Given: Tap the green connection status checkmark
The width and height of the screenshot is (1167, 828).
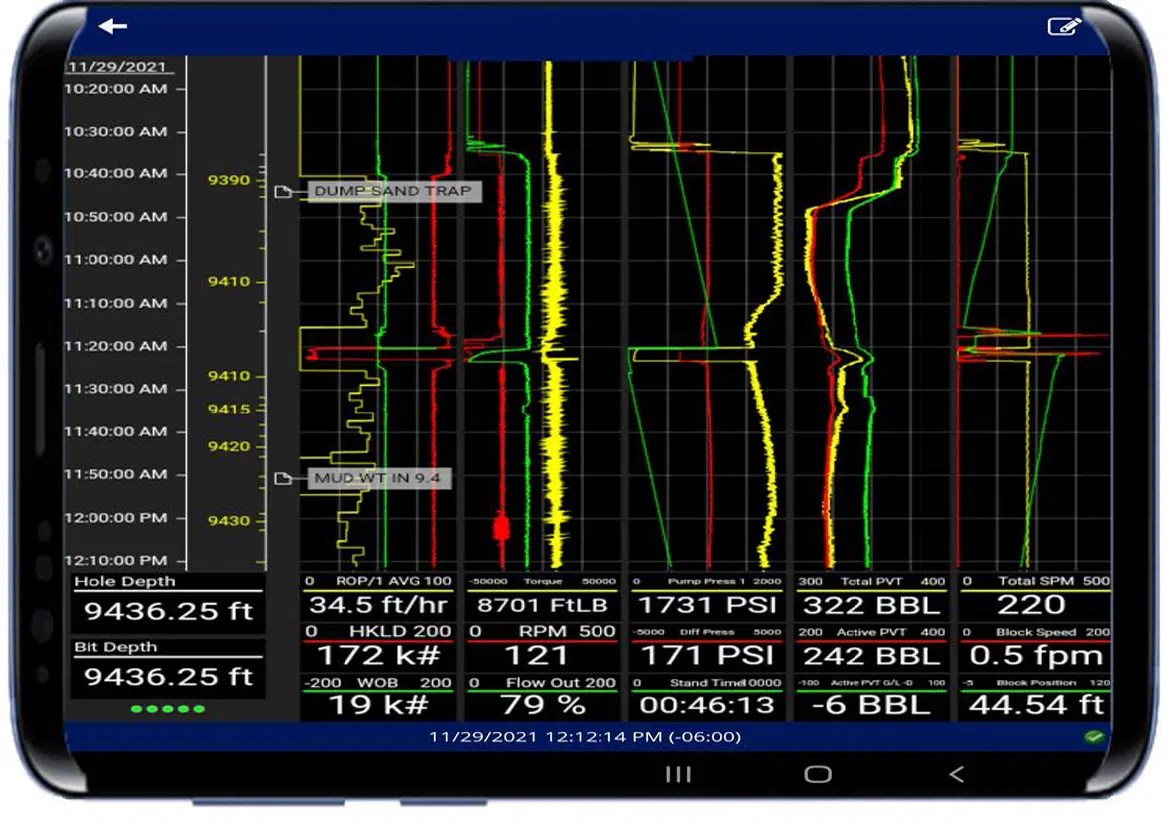Looking at the screenshot, I should [x=1095, y=738].
